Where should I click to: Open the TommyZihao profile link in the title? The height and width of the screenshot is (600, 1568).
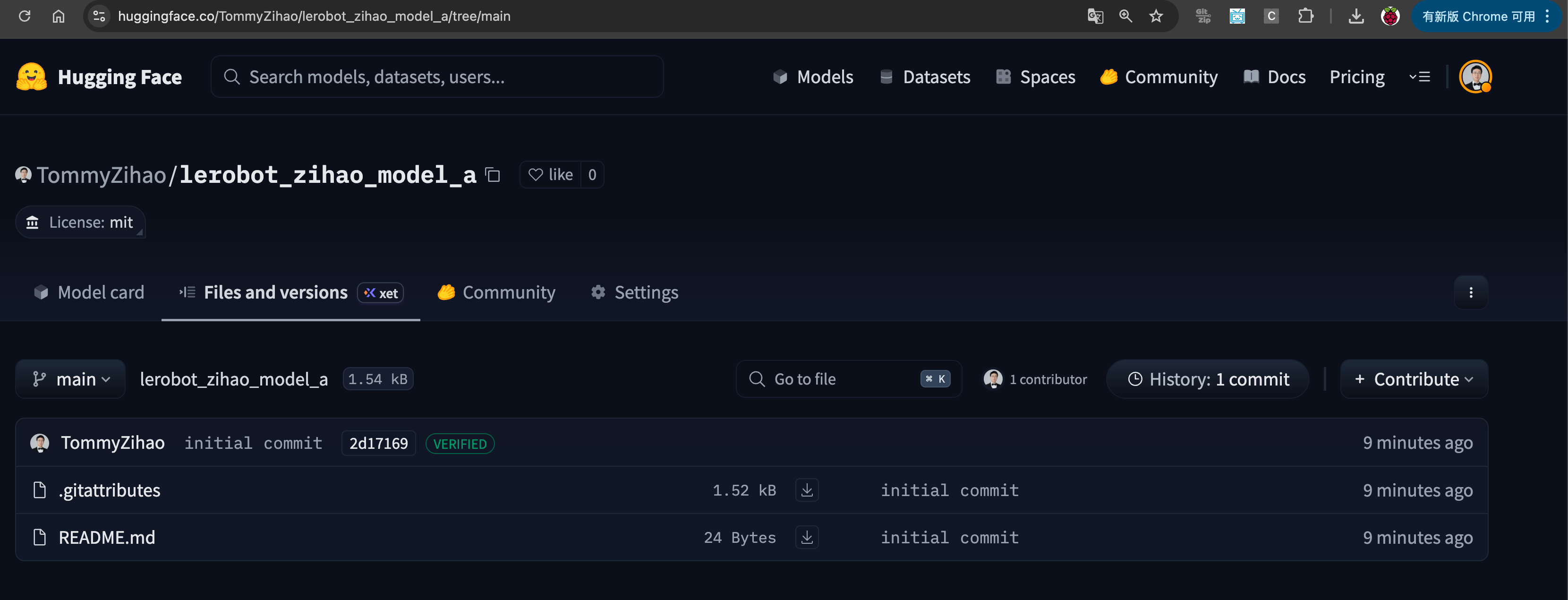(x=101, y=175)
